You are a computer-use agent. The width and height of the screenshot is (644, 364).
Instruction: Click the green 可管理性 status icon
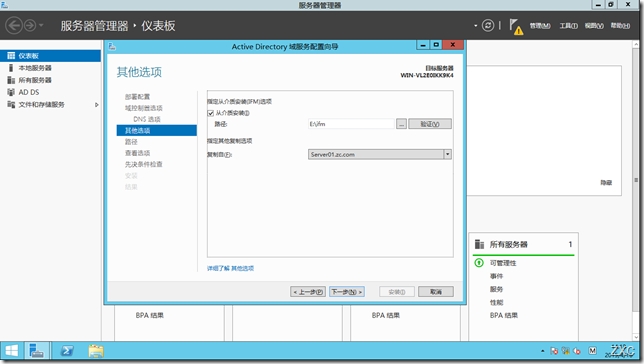pyautogui.click(x=479, y=263)
